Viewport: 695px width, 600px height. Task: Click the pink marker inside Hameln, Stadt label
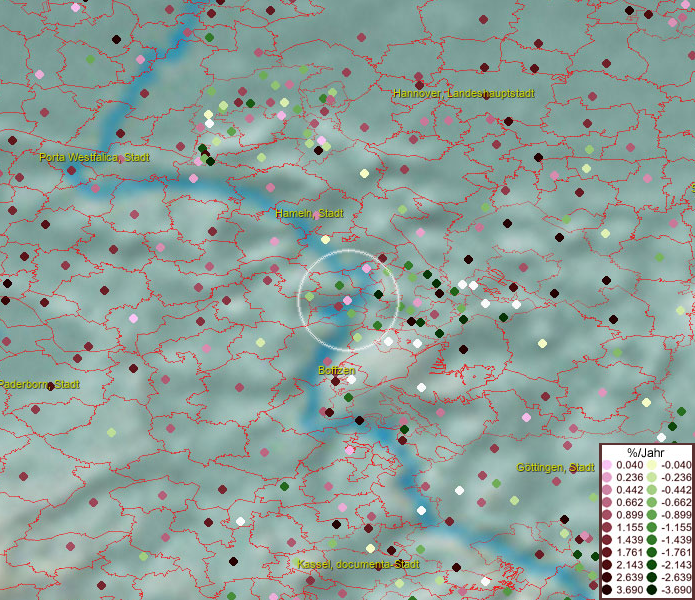[x=316, y=216]
